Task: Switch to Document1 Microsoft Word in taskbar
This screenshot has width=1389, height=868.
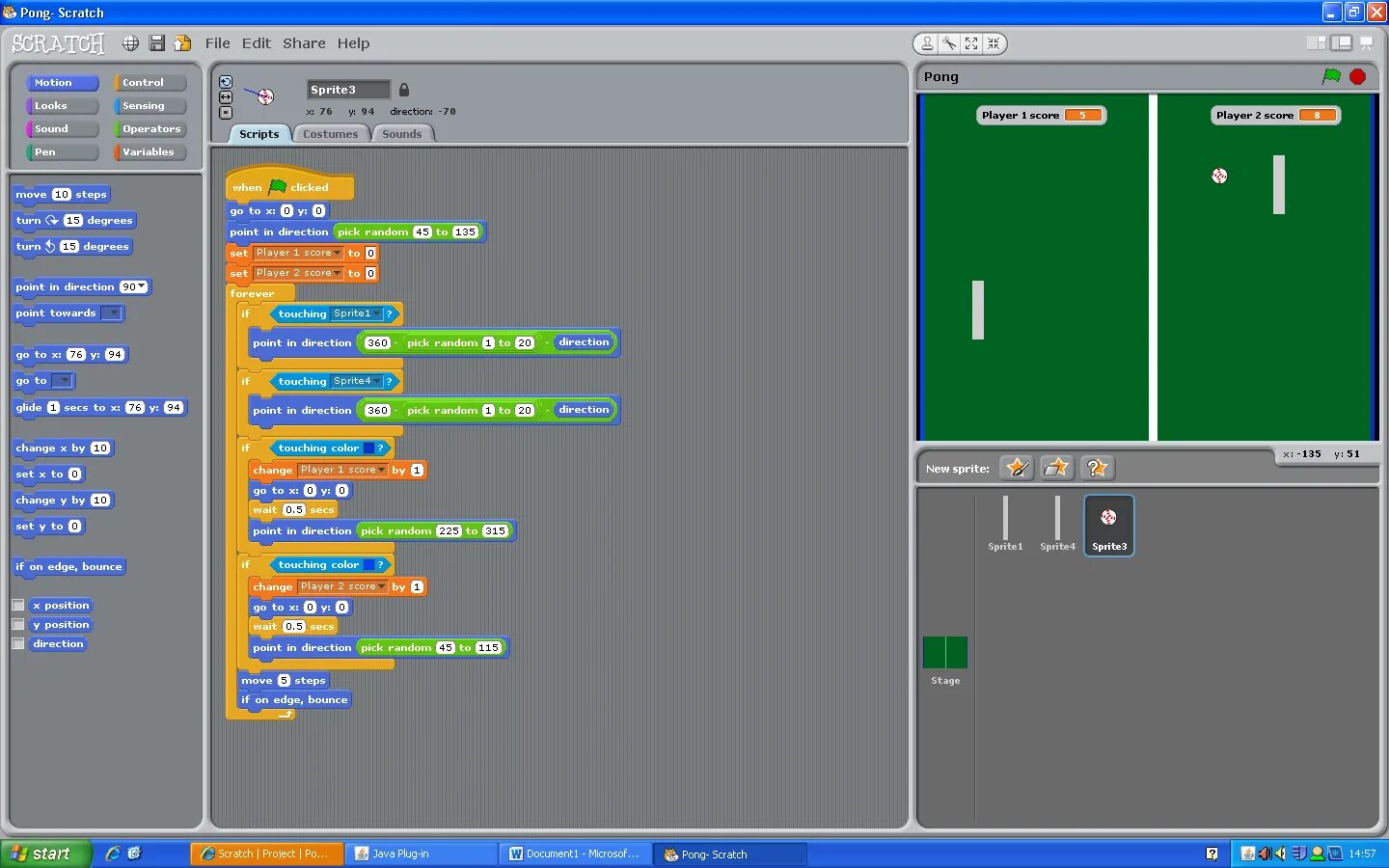Action: [x=575, y=854]
